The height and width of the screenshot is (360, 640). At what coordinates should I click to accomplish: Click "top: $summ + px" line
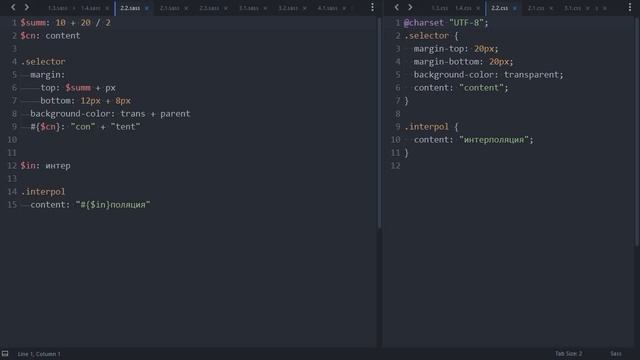point(78,88)
